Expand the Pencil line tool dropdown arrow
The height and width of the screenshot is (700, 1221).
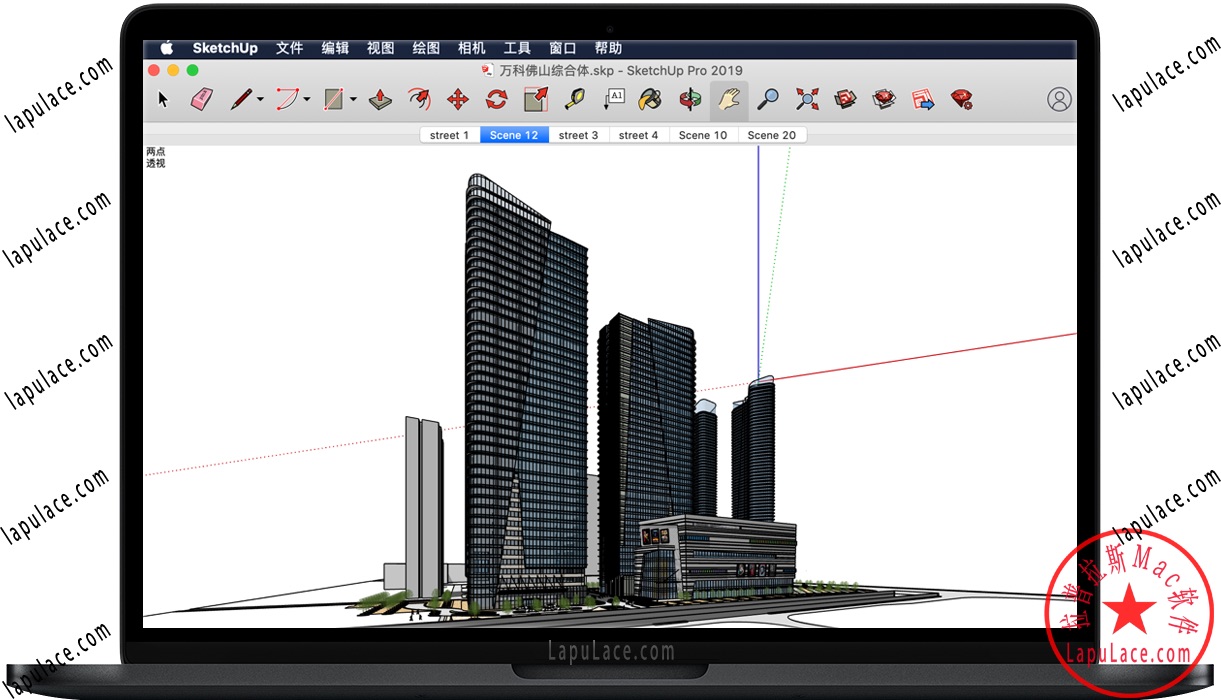point(261,100)
